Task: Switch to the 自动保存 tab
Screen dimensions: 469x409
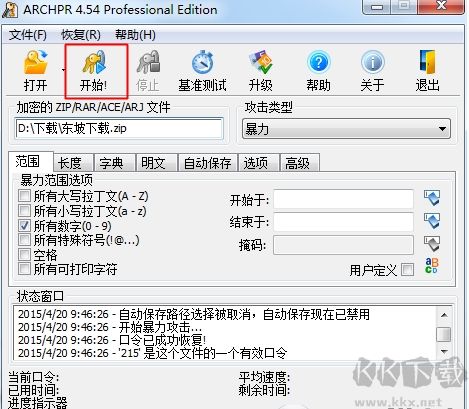Action: [x=208, y=163]
